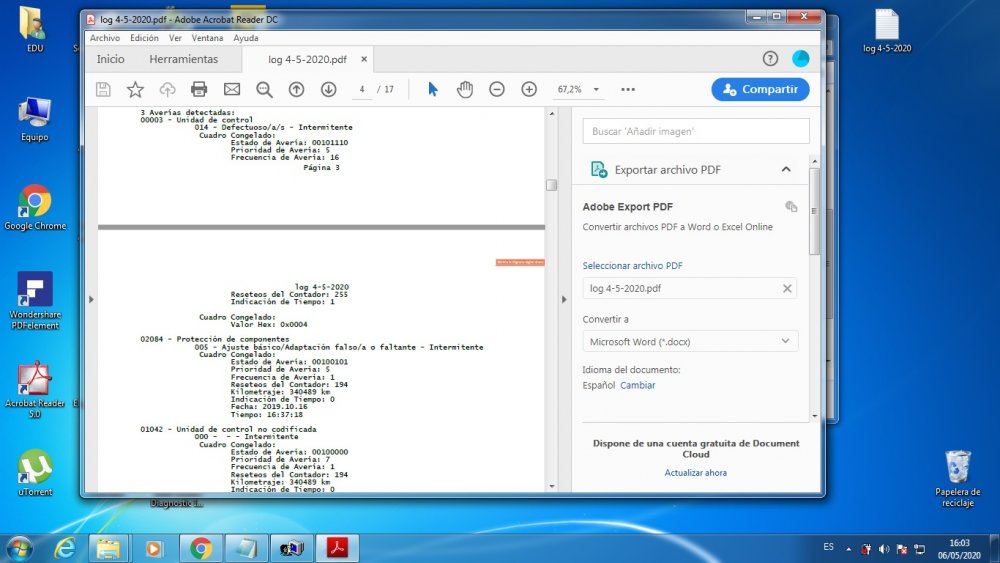Viewport: 1000px width, 563px height.
Task: Open the help question mark icon
Action: (x=770, y=59)
